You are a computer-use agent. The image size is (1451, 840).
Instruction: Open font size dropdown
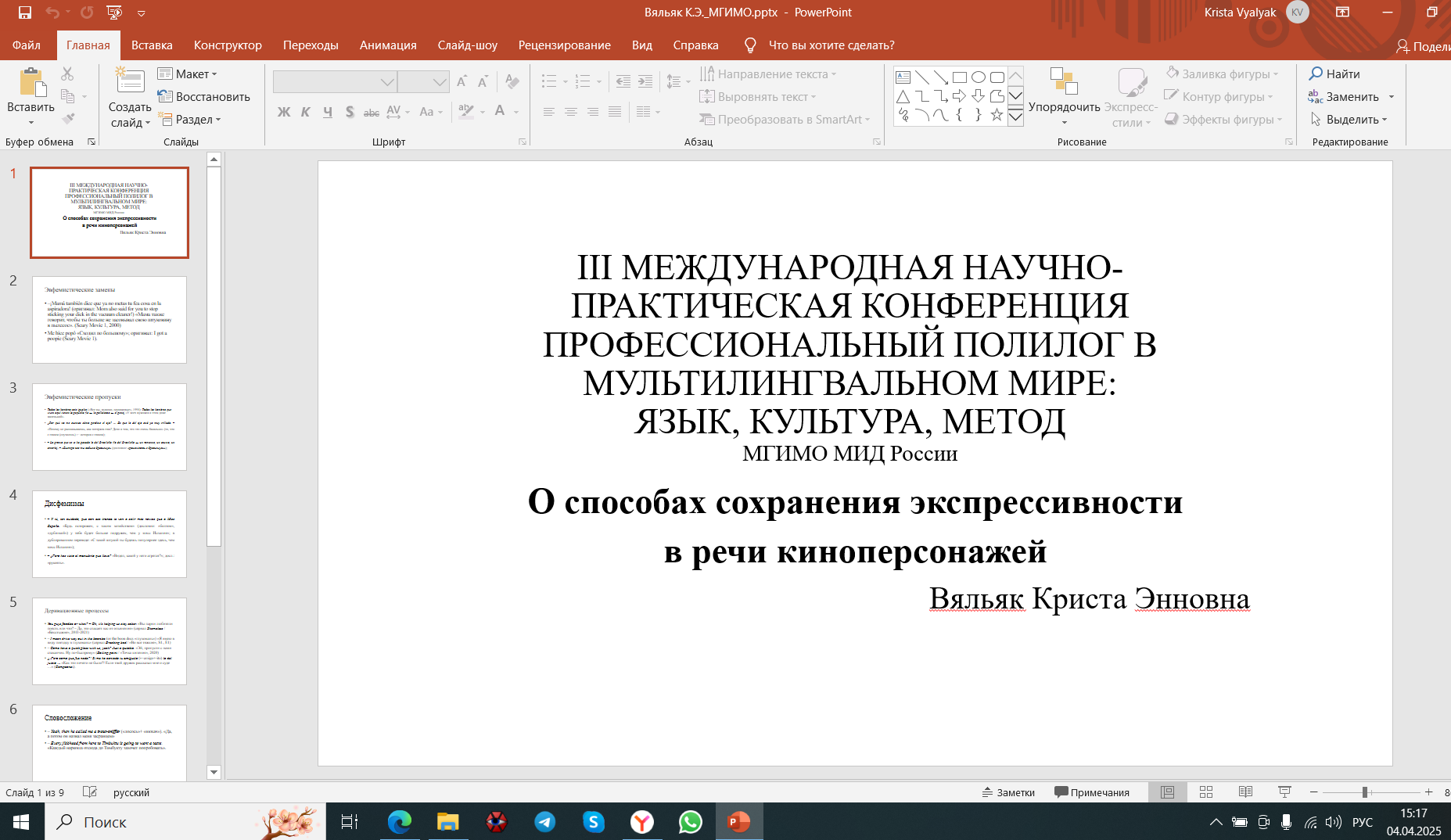pos(440,81)
